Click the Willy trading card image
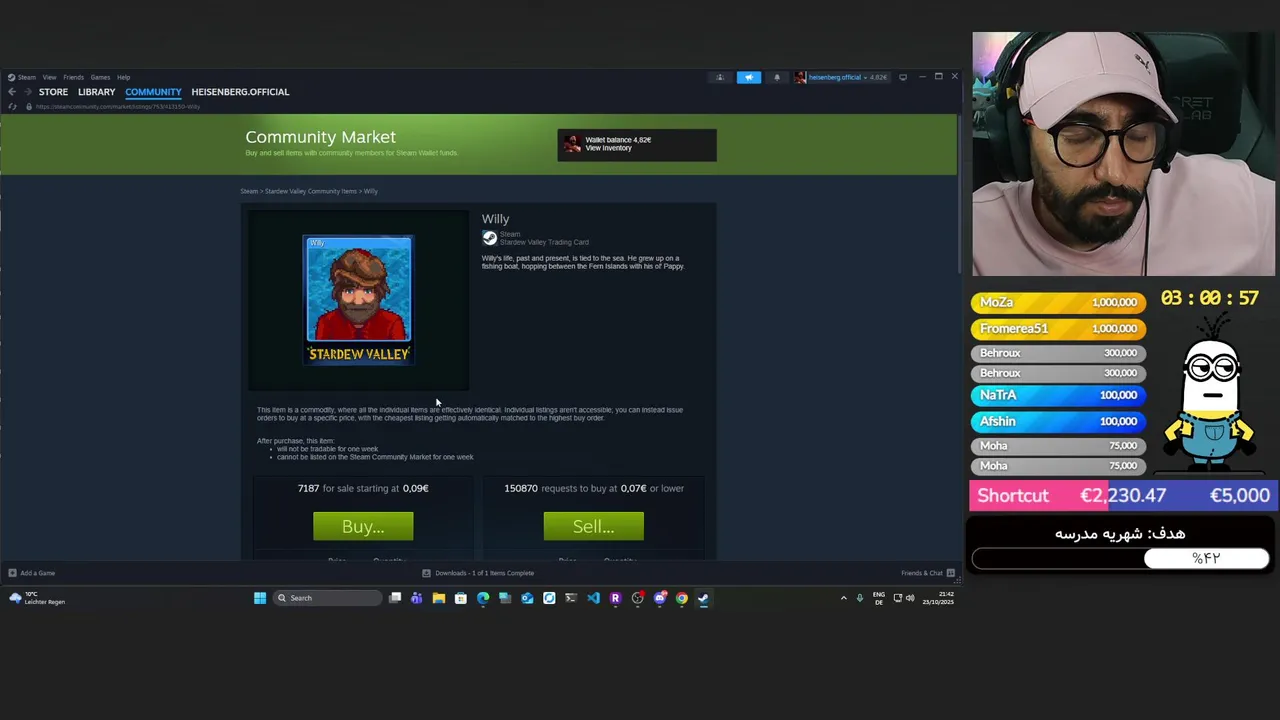The image size is (1280, 720). tap(358, 300)
